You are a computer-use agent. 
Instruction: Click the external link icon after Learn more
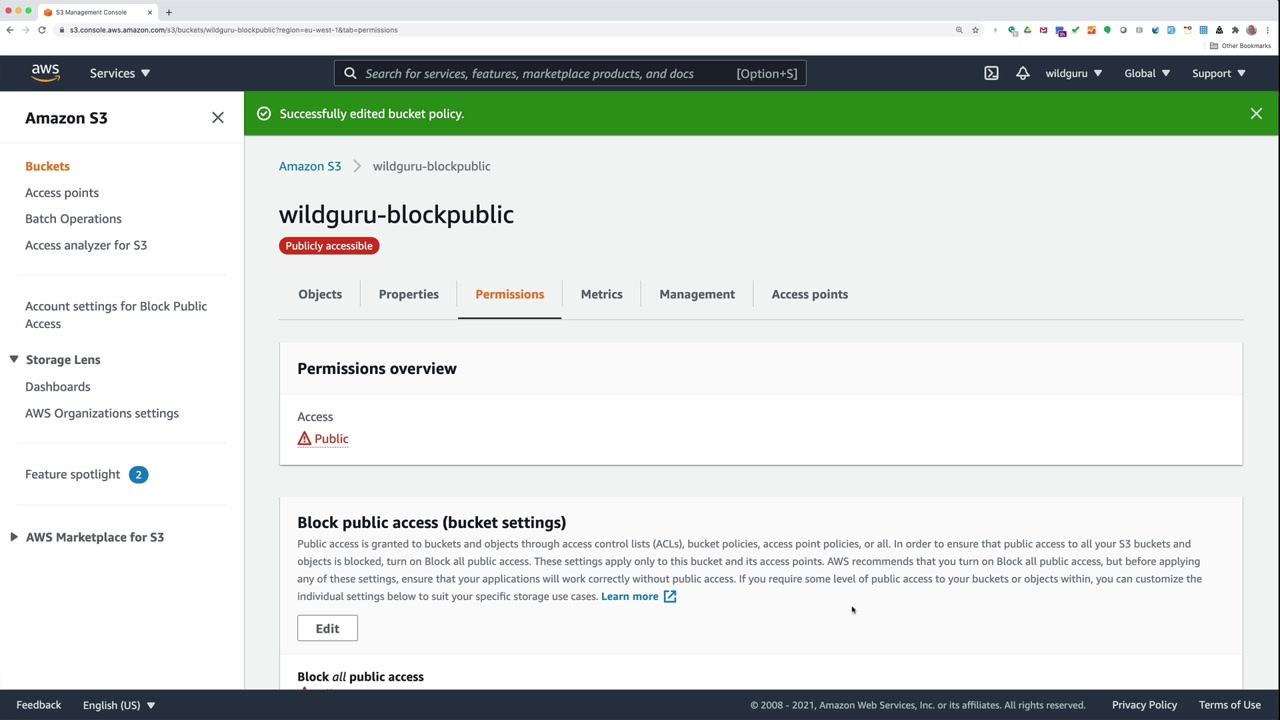[670, 596]
